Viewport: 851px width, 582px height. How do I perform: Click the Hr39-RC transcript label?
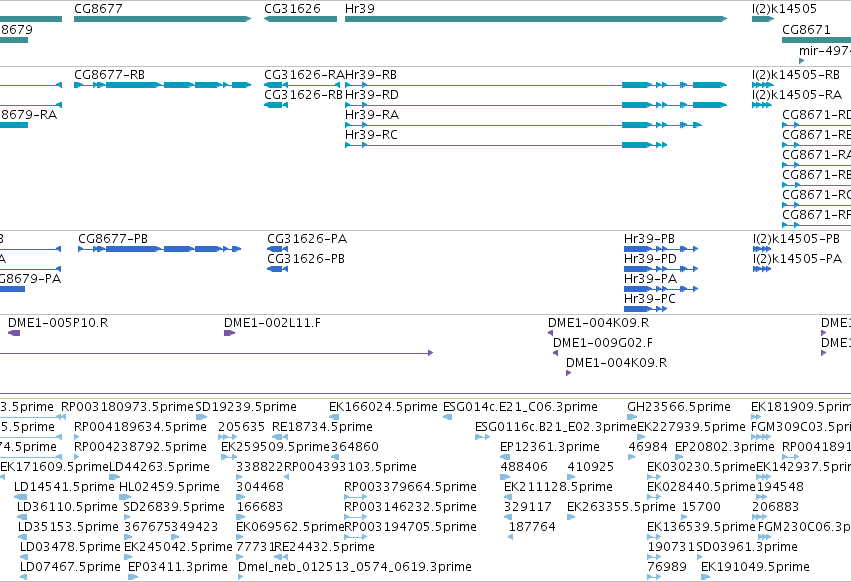pyautogui.click(x=371, y=135)
